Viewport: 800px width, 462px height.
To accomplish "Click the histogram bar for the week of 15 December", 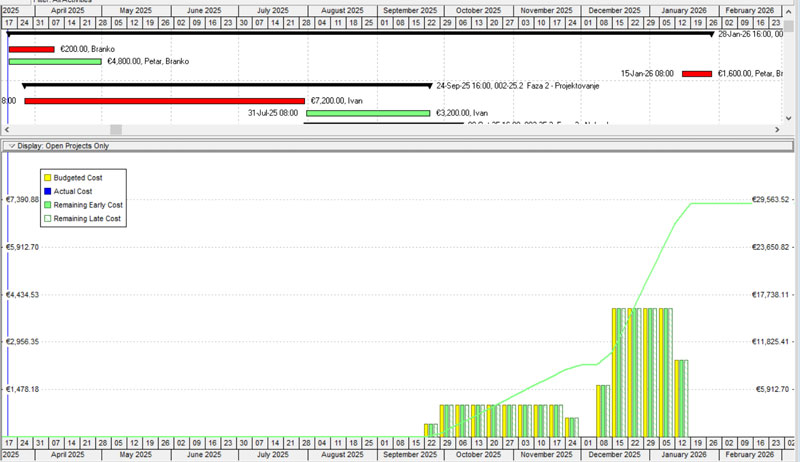I will (619, 372).
